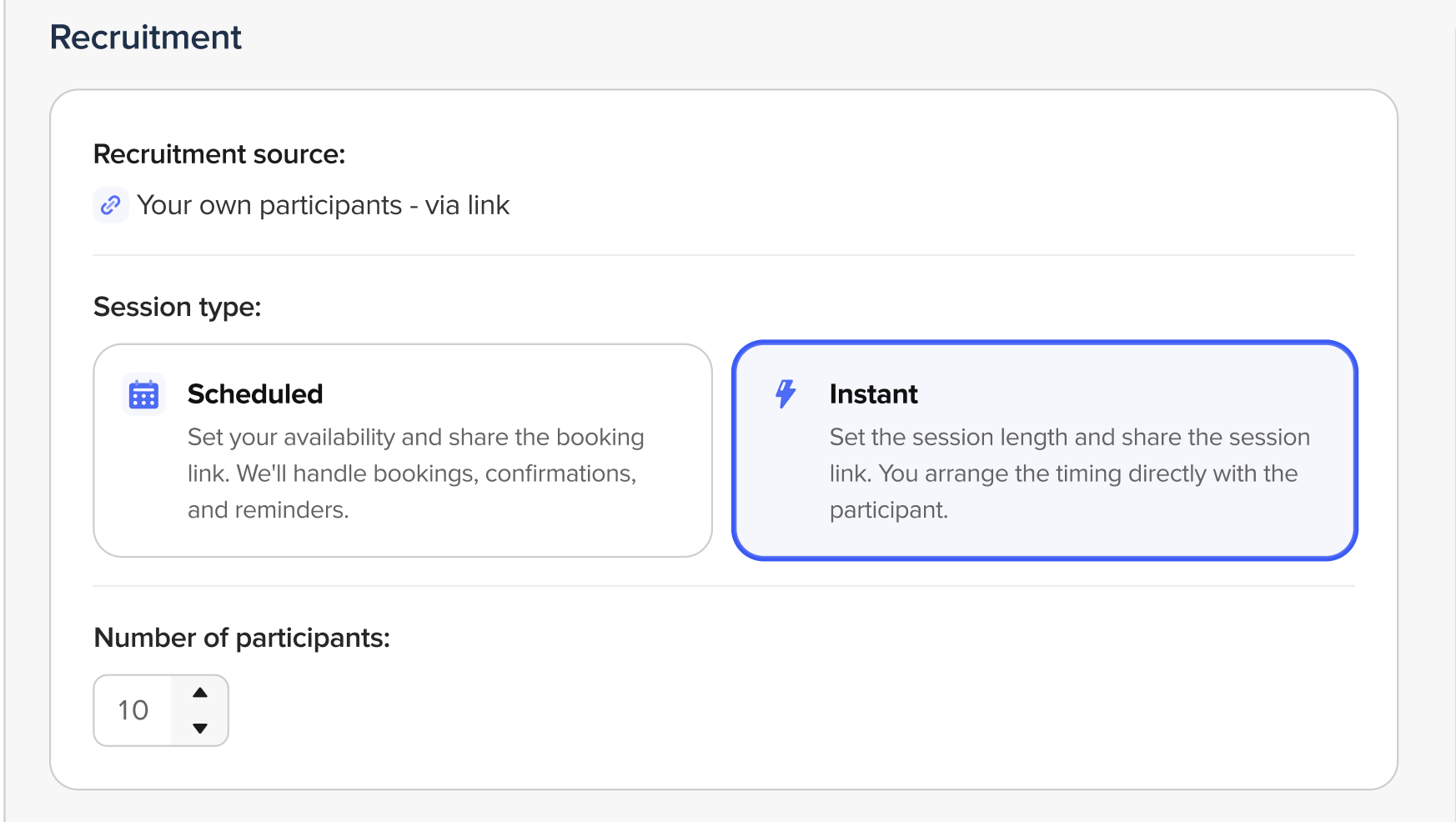Screen dimensions: 1456x822
Task: Click "Your own participants - via link" text
Action: pyautogui.click(x=323, y=205)
